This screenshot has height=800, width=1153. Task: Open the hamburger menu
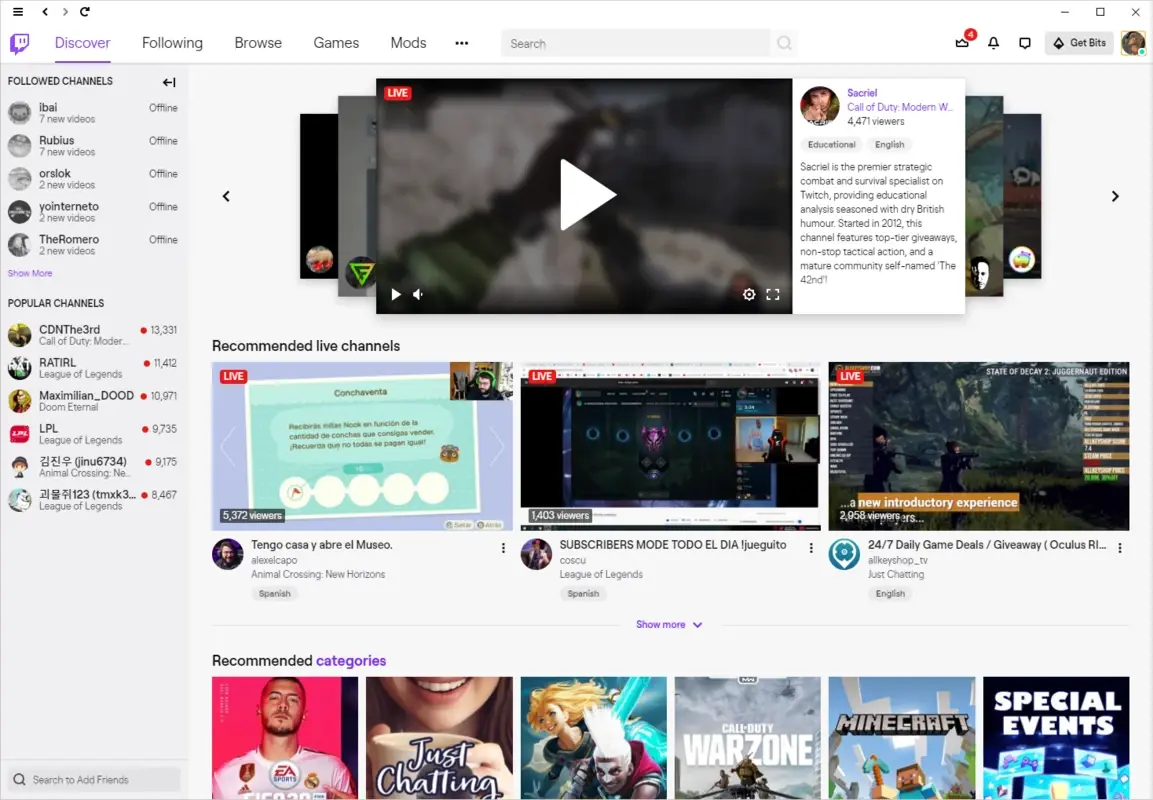point(17,12)
